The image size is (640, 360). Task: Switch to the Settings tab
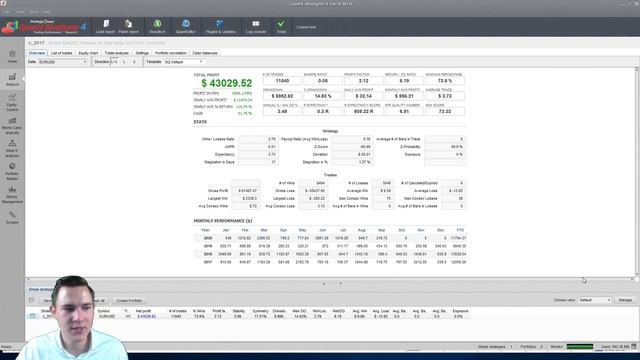[142, 53]
